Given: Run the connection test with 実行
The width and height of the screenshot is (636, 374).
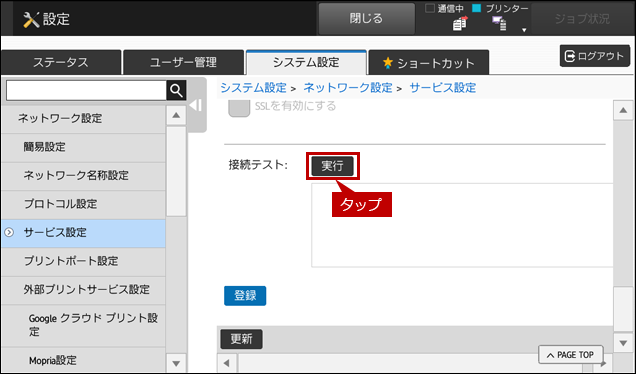Looking at the screenshot, I should (332, 166).
